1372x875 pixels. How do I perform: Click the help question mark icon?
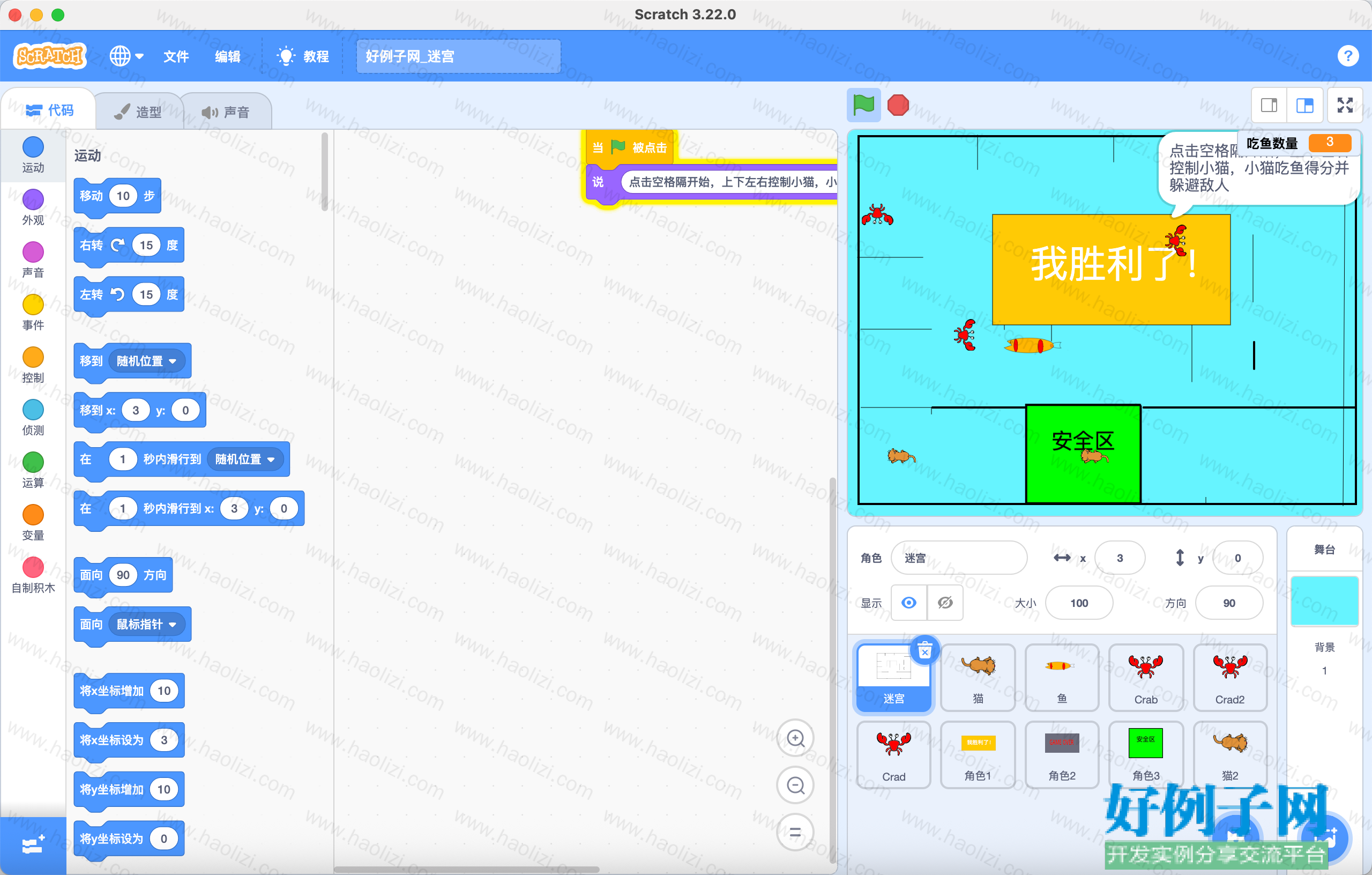click(x=1347, y=56)
